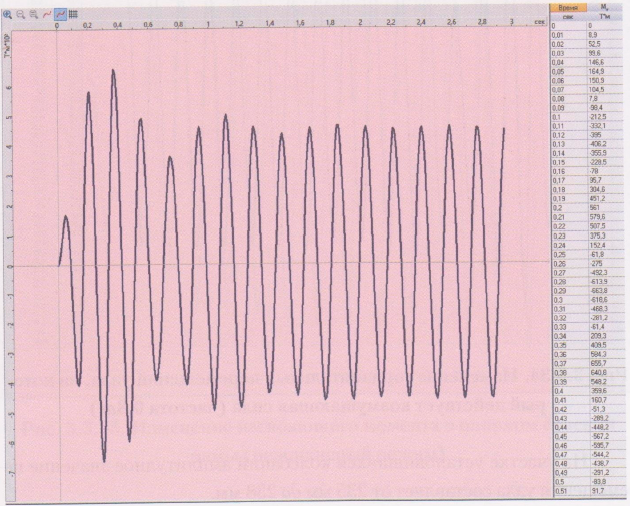The width and height of the screenshot is (630, 506).
Task: Select the time cell '0,23'
Action: (568, 236)
